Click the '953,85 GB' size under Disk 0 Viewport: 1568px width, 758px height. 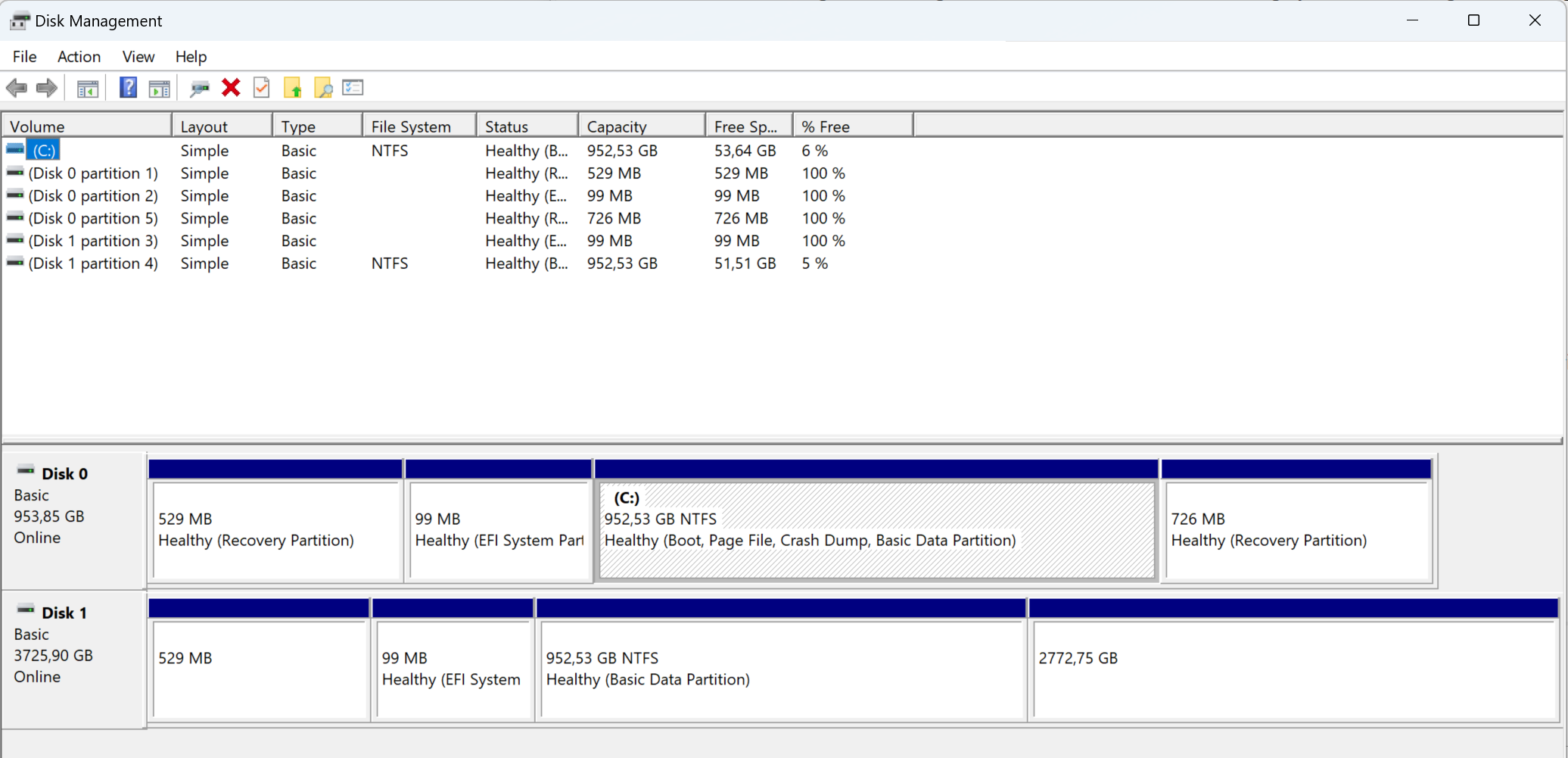tap(49, 516)
